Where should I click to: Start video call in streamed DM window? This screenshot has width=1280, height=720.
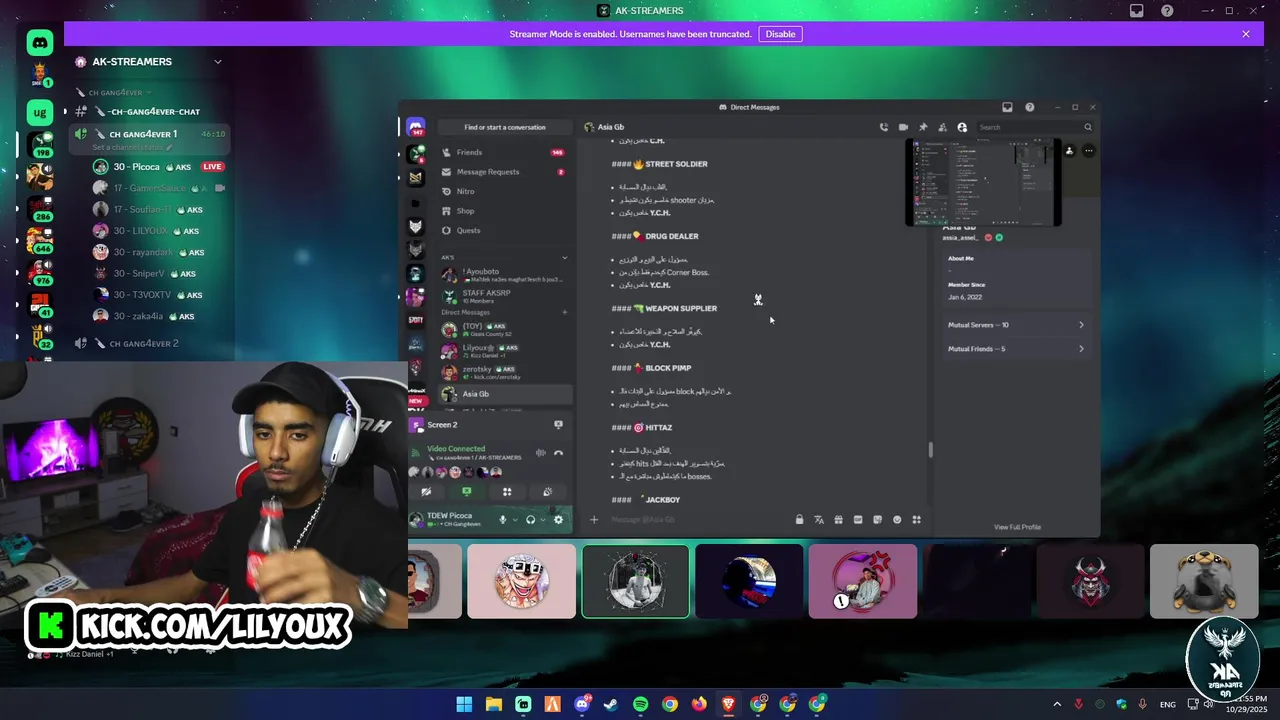coord(903,127)
